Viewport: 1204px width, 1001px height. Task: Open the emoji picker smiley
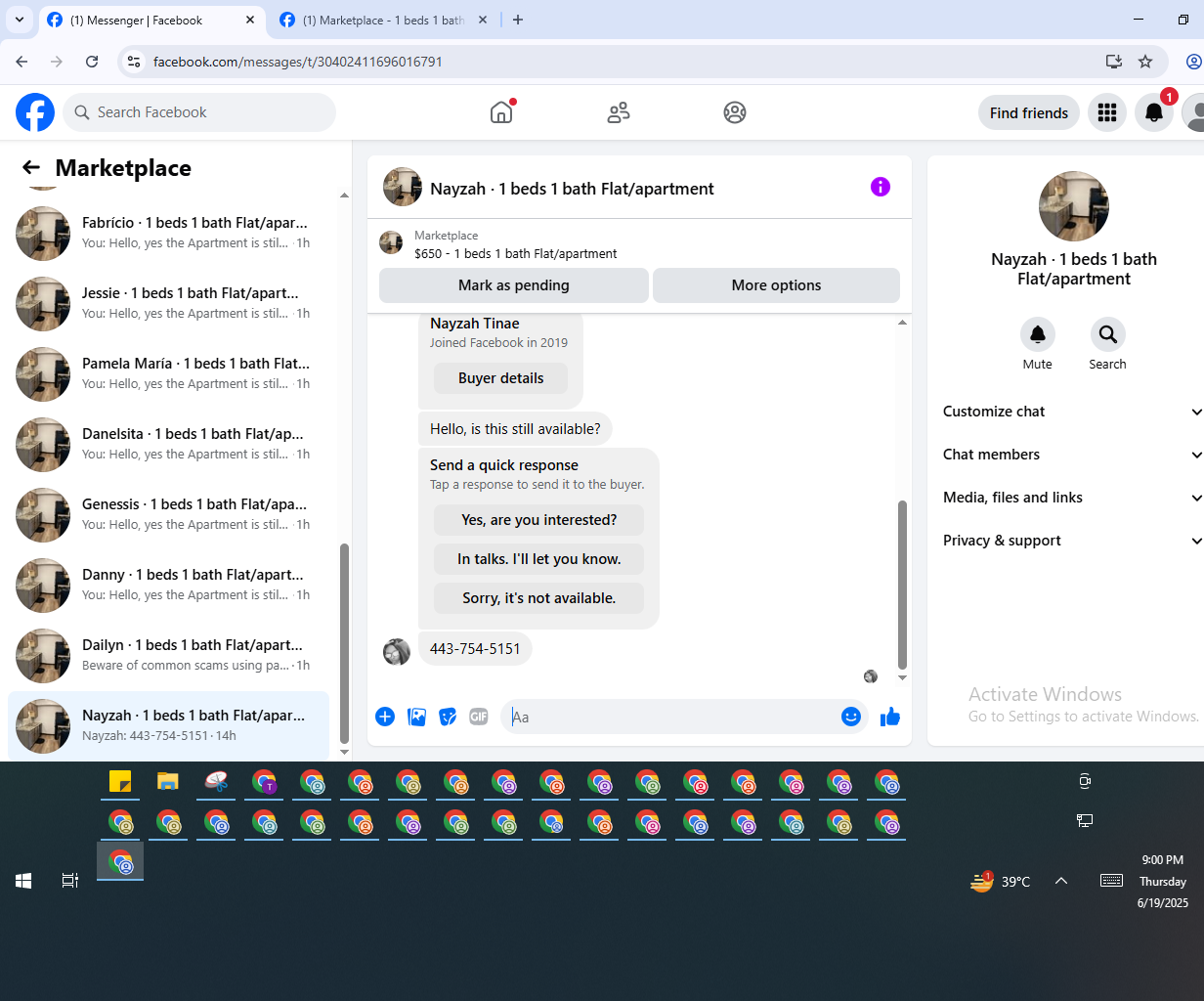[x=851, y=717]
